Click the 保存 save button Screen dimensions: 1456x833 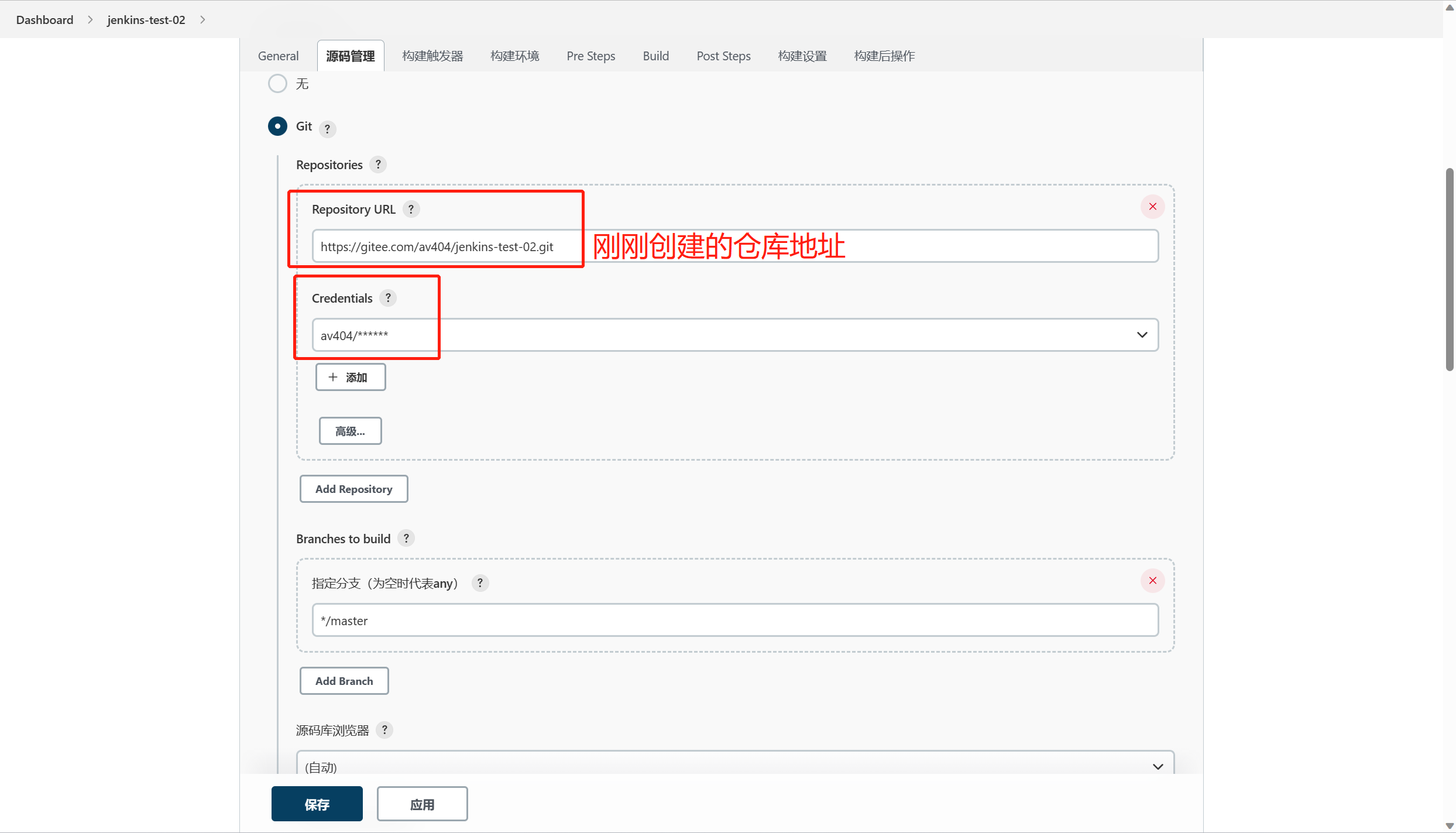[x=317, y=804]
